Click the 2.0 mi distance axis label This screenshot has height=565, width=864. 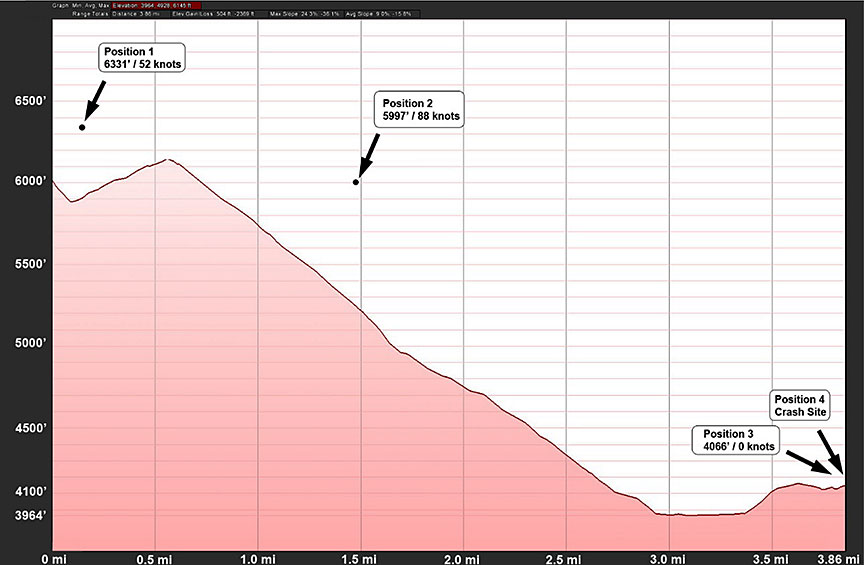[461, 556]
